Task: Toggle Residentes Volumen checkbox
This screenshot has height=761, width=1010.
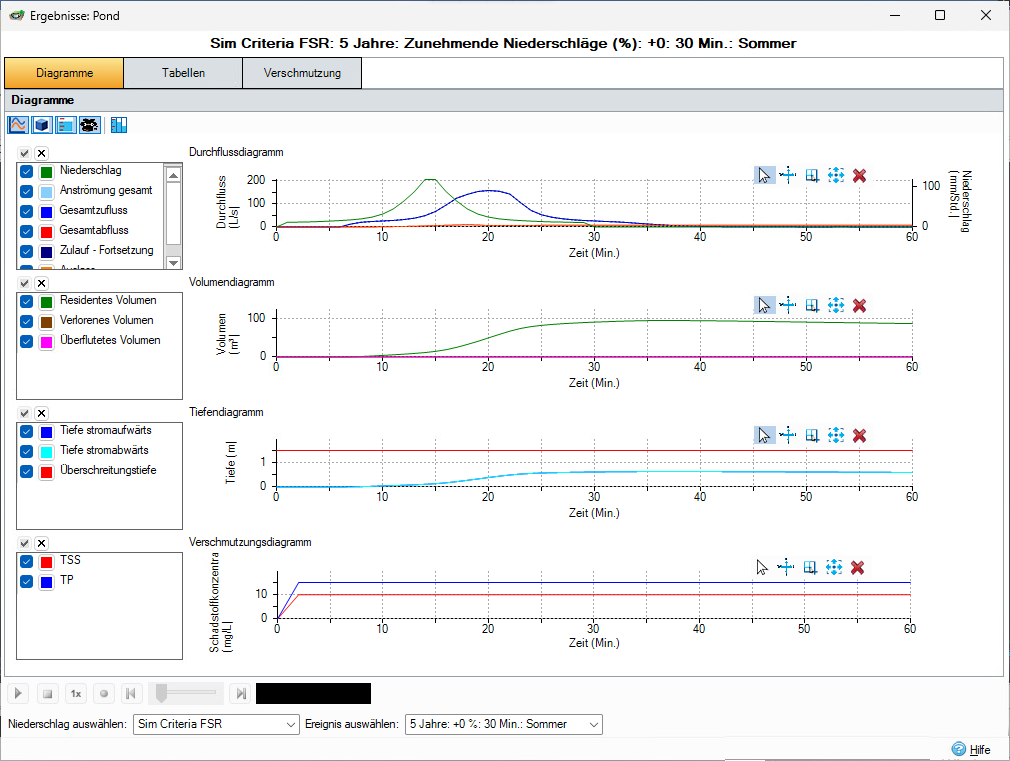Action: tap(26, 302)
